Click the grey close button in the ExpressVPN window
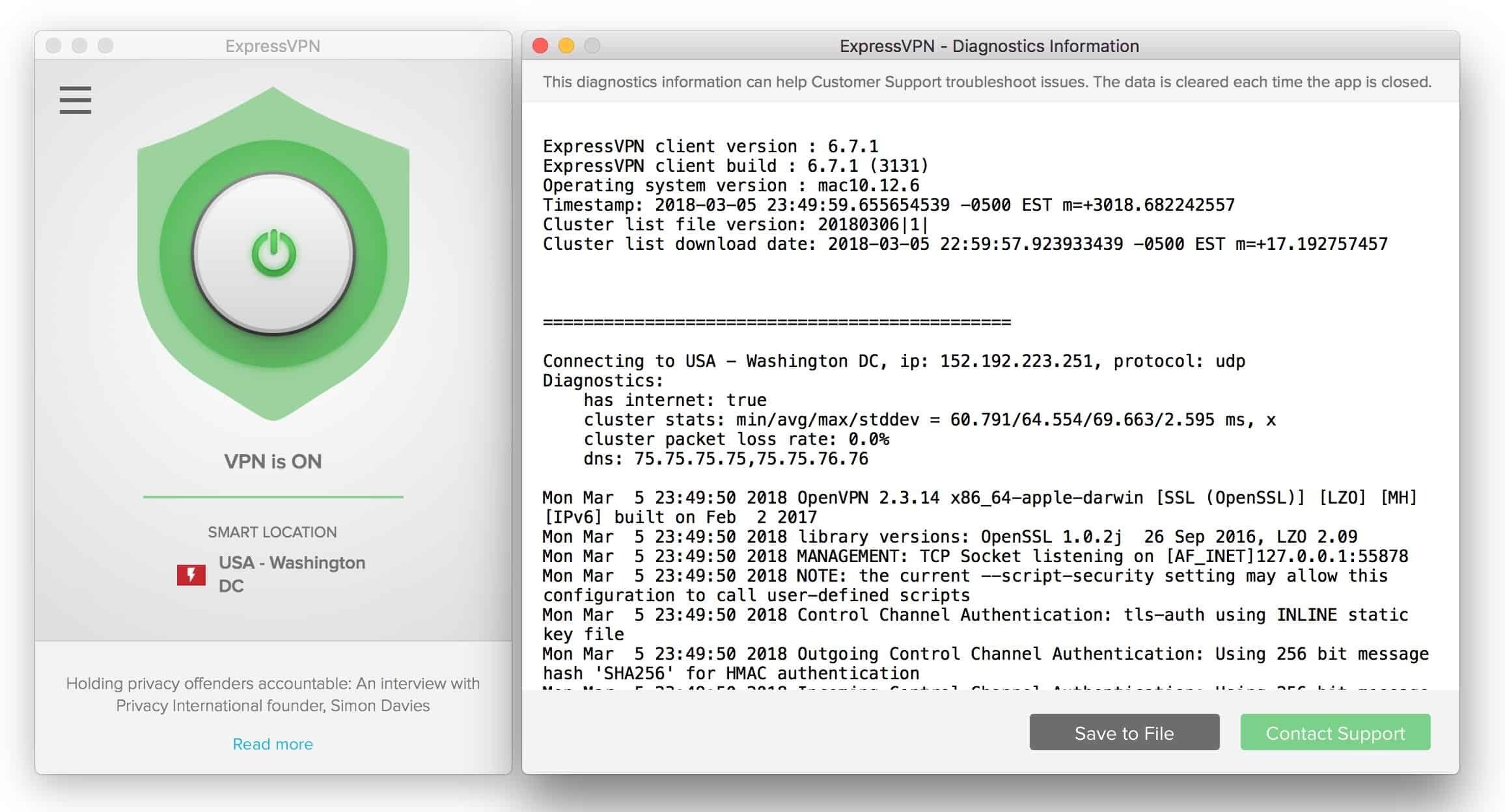This screenshot has width=1505, height=812. [54, 46]
